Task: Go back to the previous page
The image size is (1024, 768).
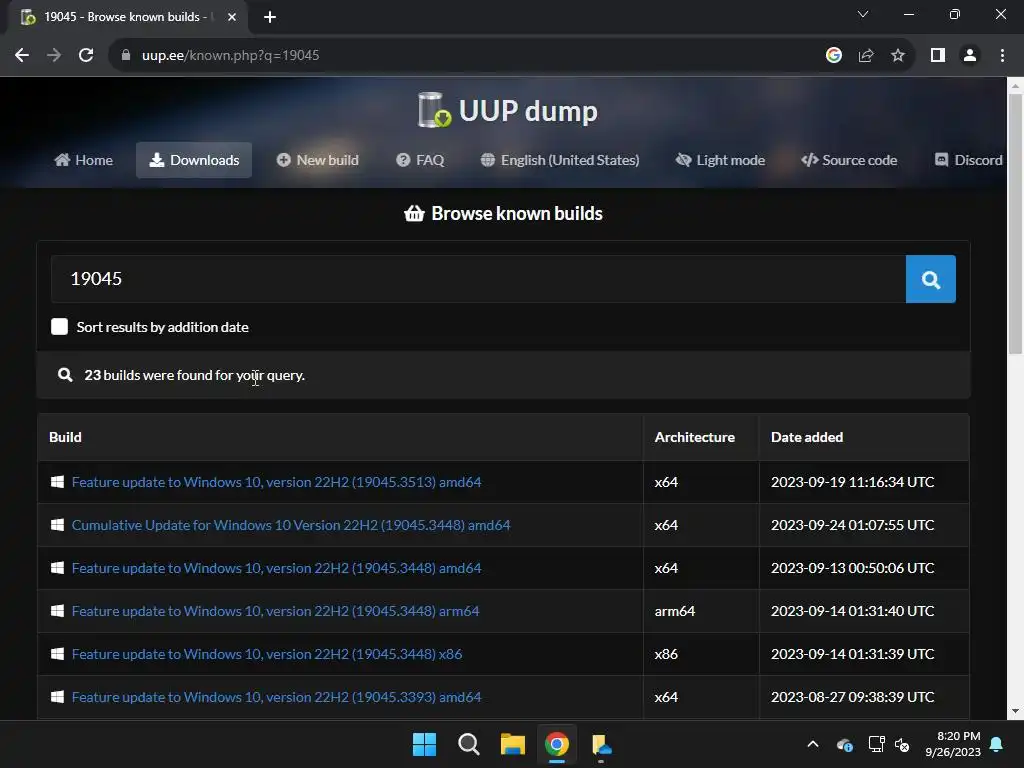Action: 22,56
